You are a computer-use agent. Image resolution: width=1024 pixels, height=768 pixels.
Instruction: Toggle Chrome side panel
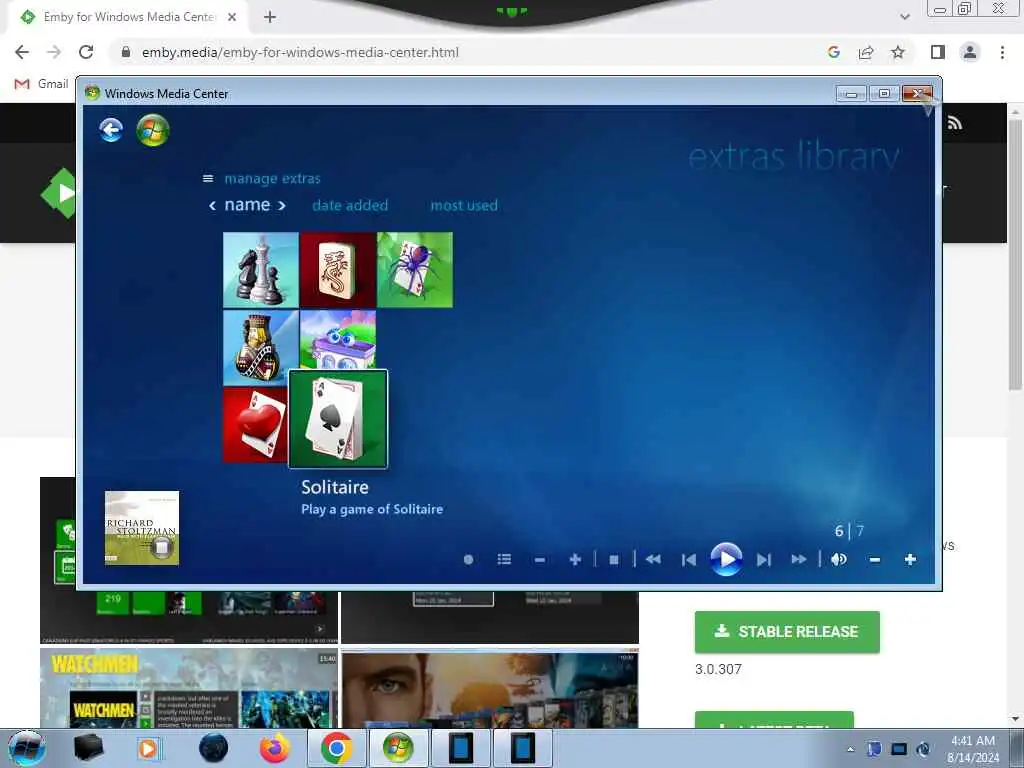938,52
